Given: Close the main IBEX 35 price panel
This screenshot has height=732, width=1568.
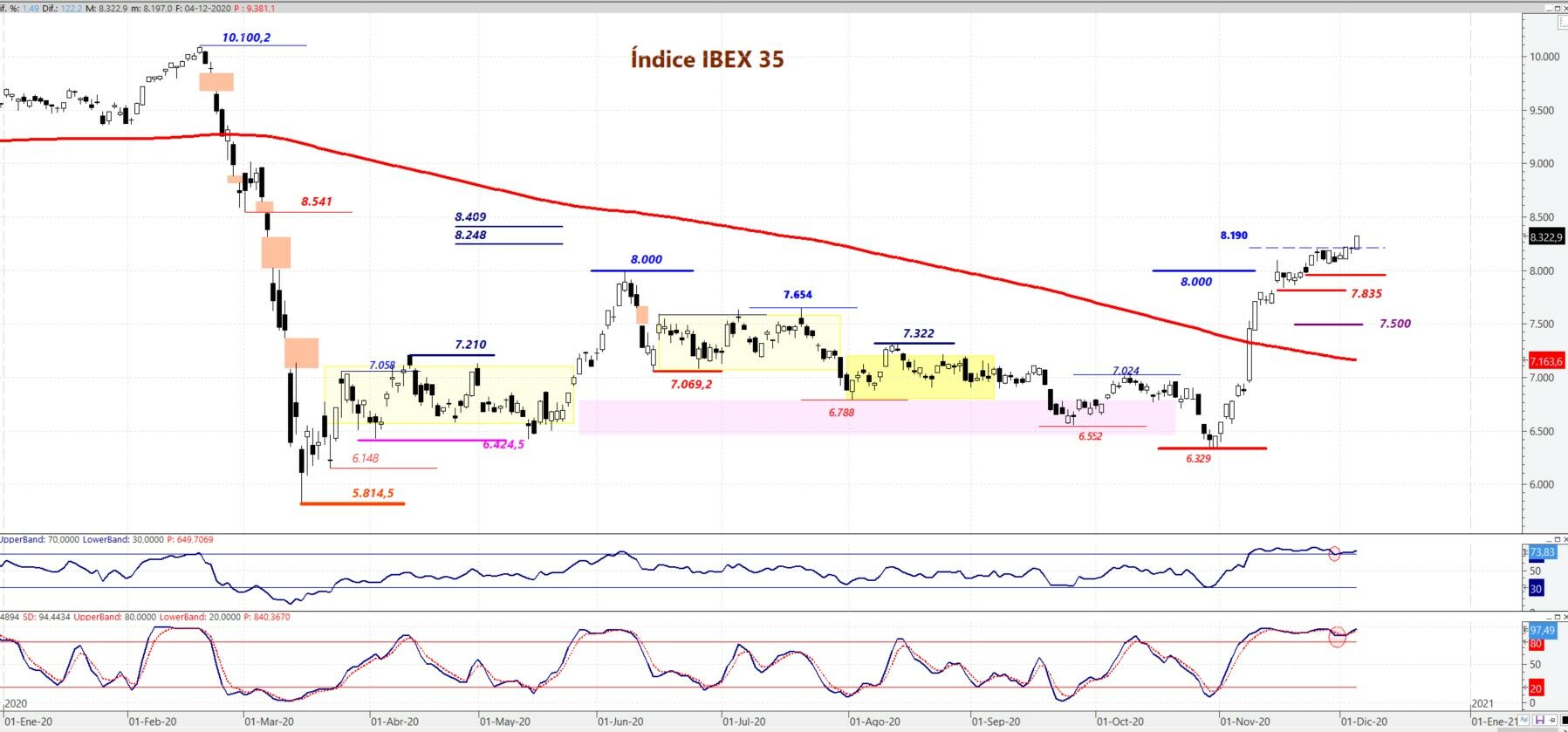Looking at the screenshot, I should coord(1565,8).
